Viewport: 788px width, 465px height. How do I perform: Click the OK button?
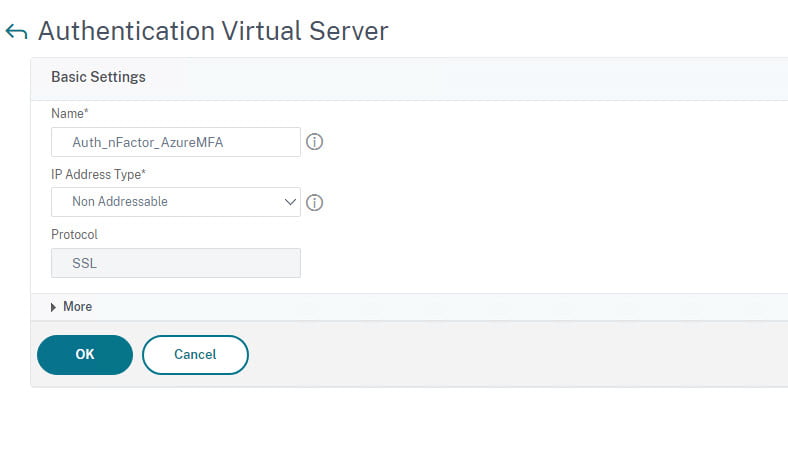pyautogui.click(x=85, y=355)
